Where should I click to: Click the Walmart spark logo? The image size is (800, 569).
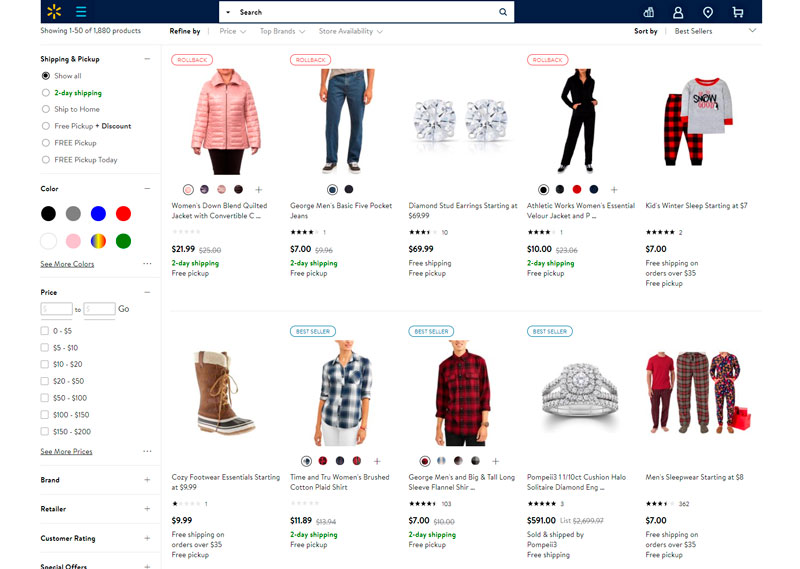53,12
